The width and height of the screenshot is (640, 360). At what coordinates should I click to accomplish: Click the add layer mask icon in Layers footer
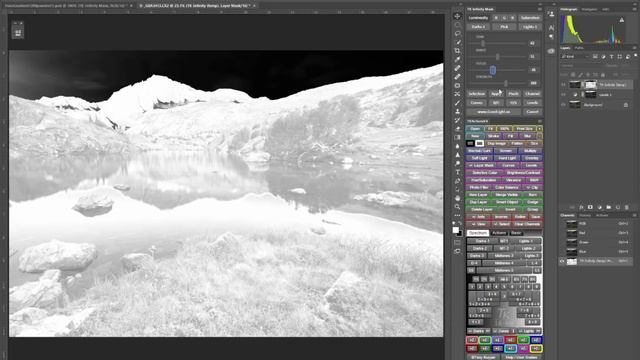[x=590, y=207]
